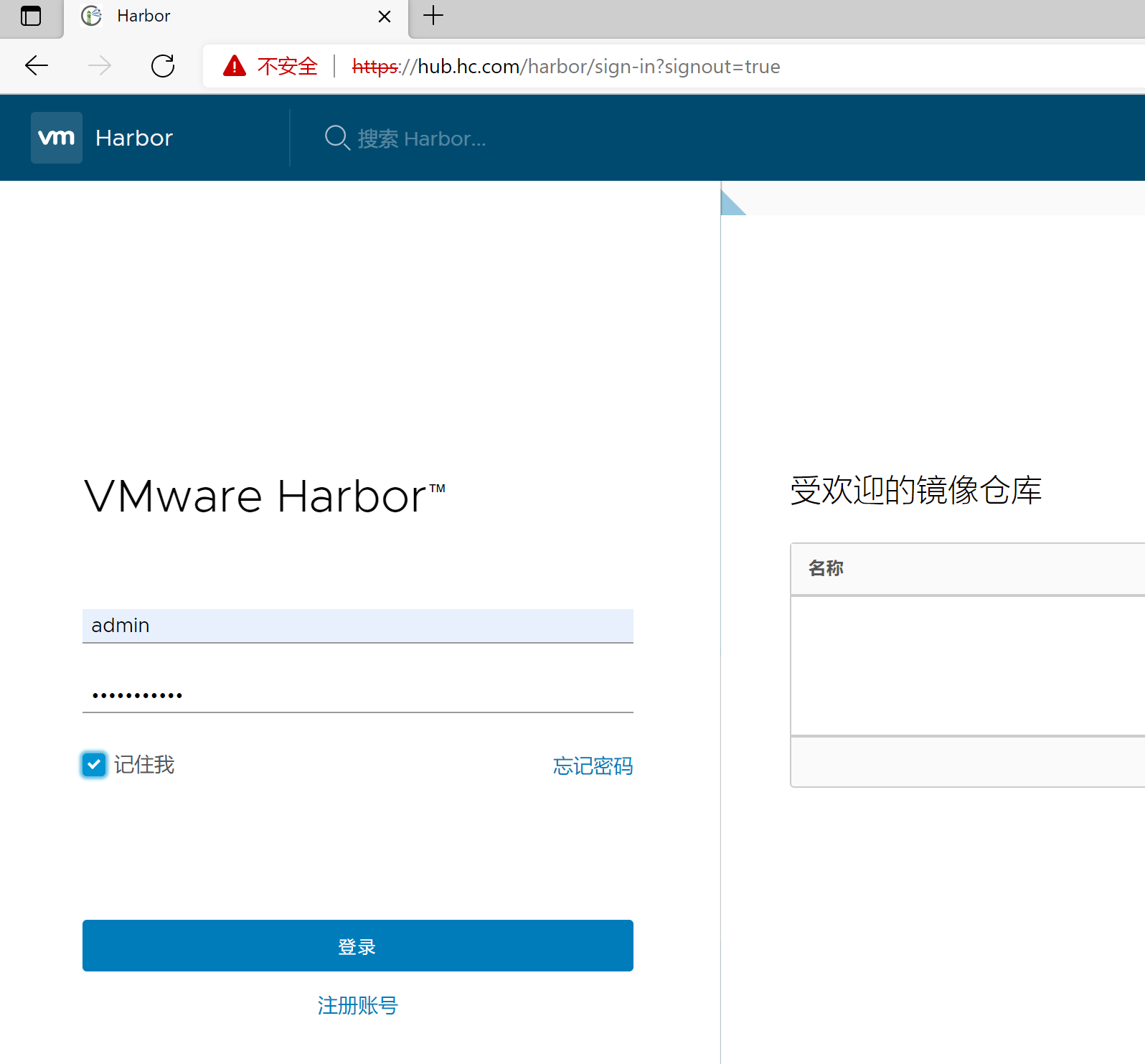
Task: Click the 记住我 label text
Action: [x=144, y=765]
